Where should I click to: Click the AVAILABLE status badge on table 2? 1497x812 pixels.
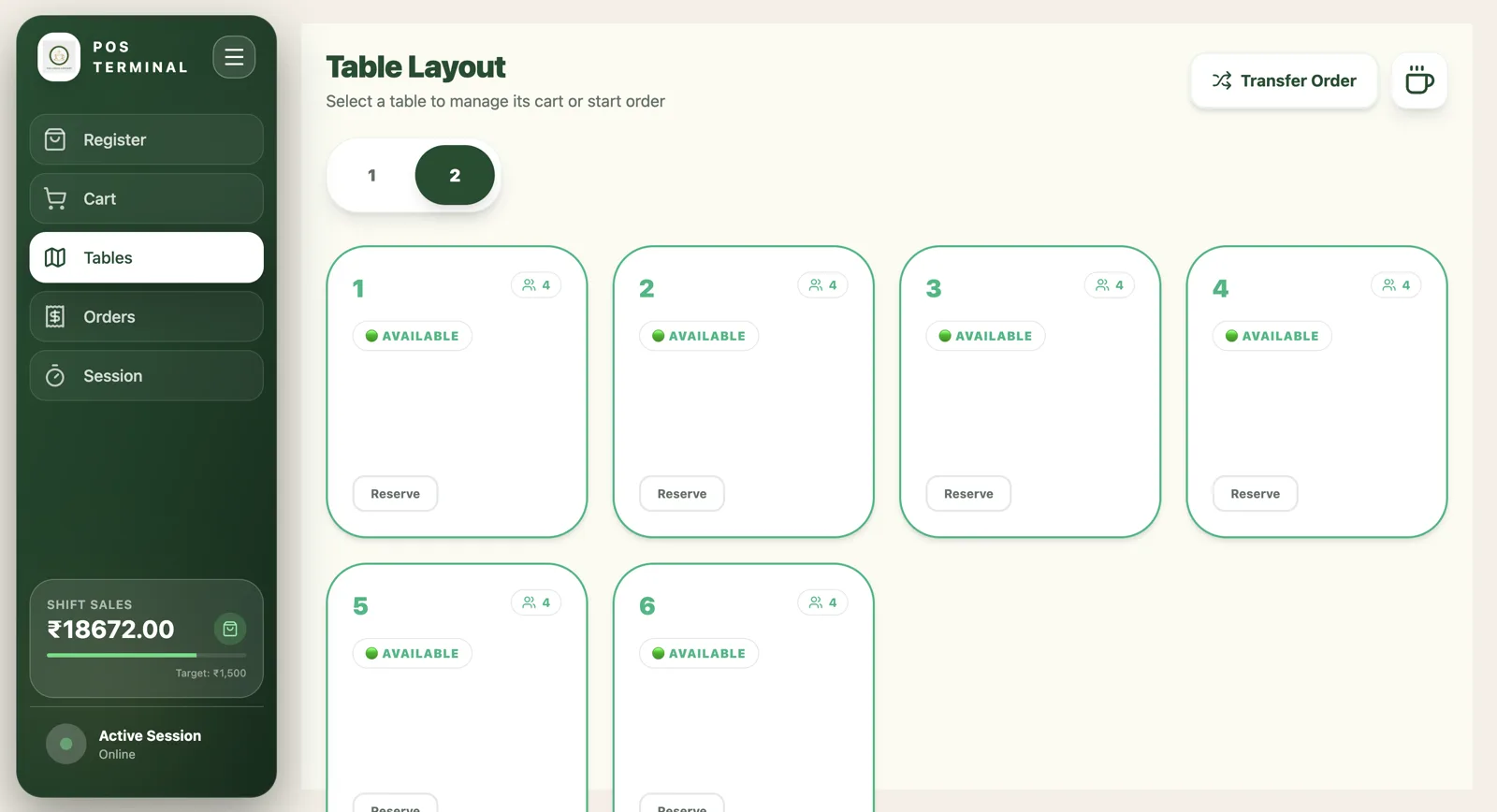(699, 336)
